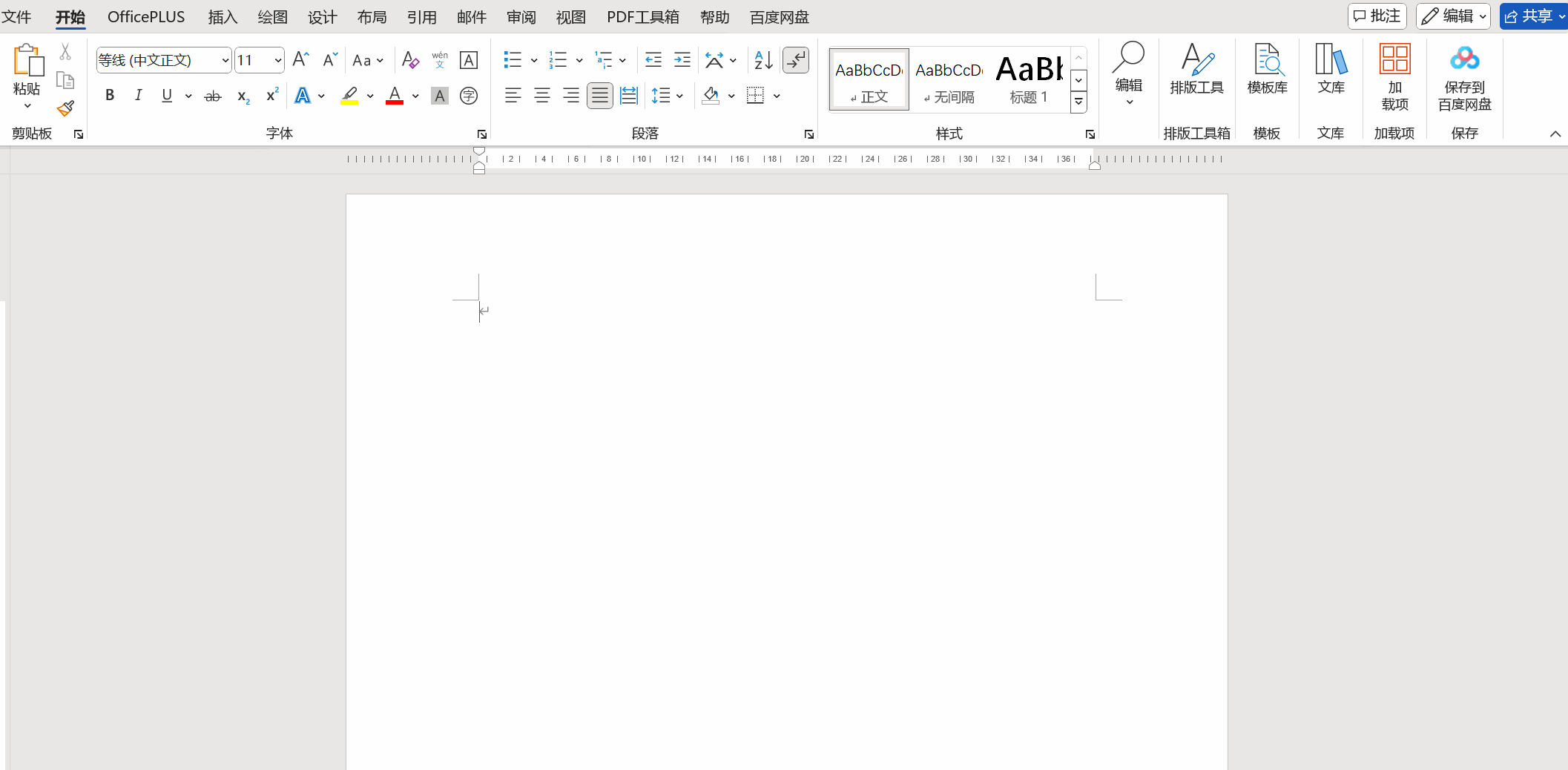Expand the styles gallery more arrow

tap(1079, 102)
